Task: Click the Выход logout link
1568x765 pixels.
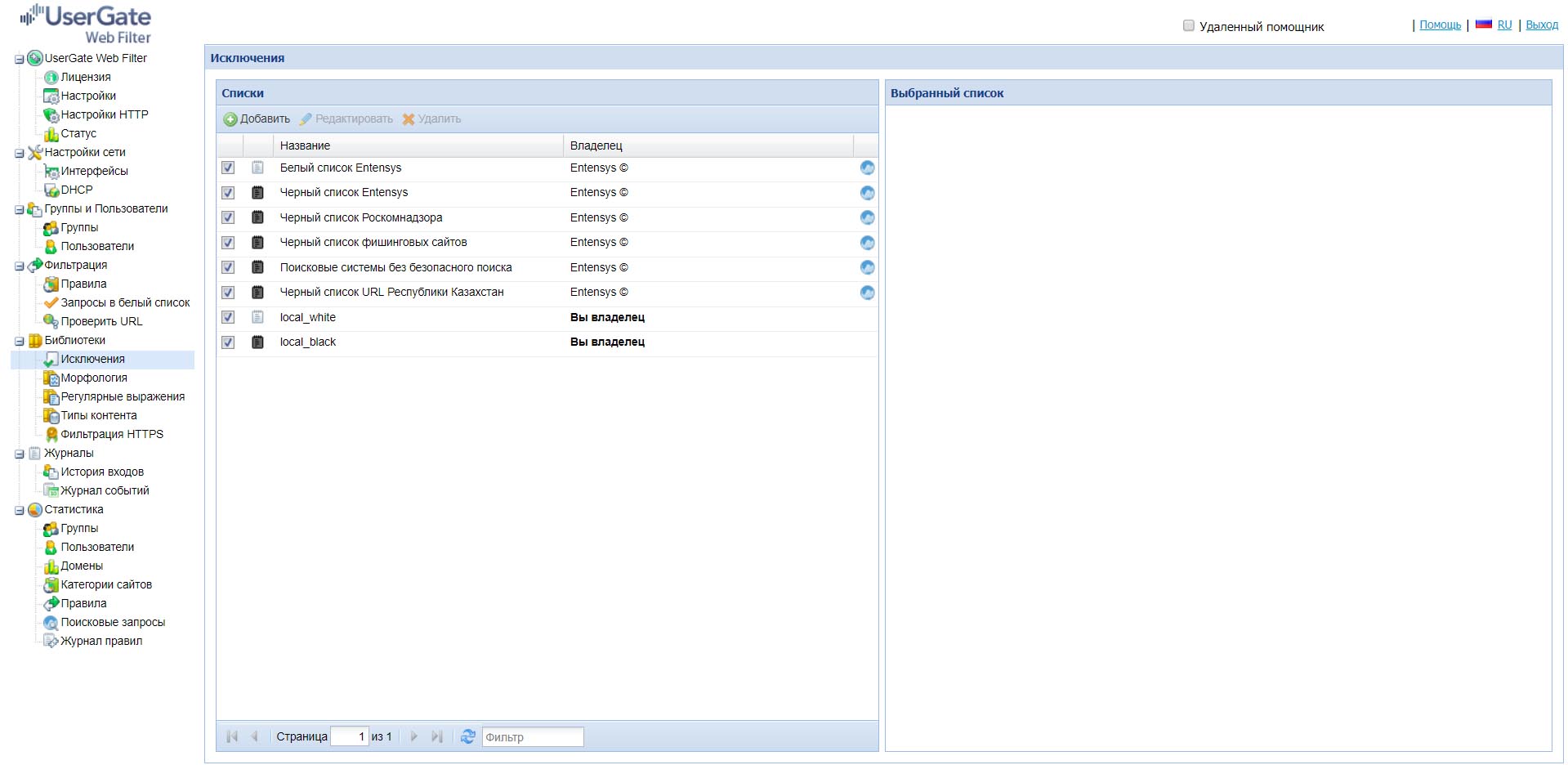Action: tap(1542, 25)
